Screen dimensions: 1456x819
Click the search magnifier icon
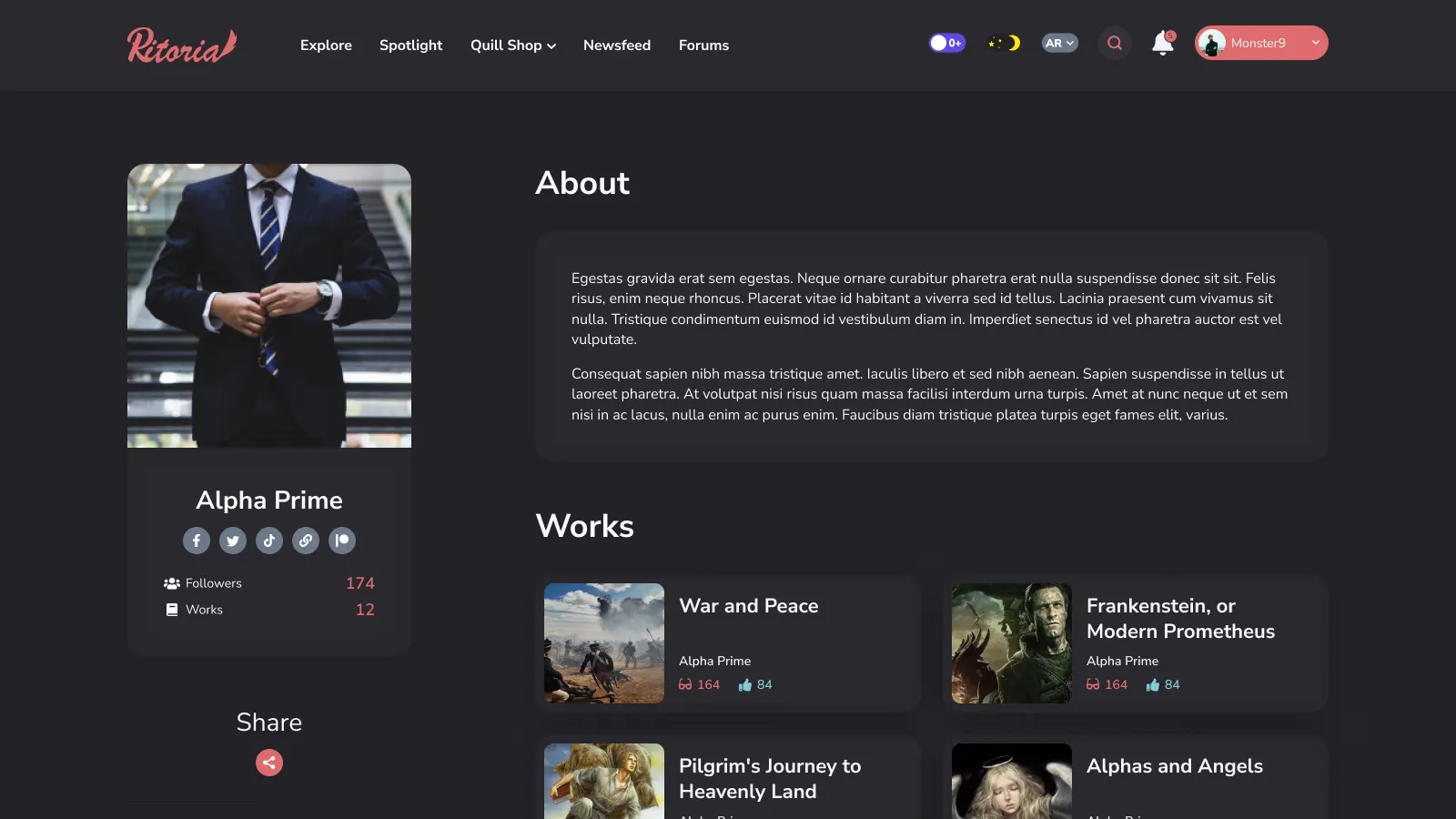tap(1115, 43)
